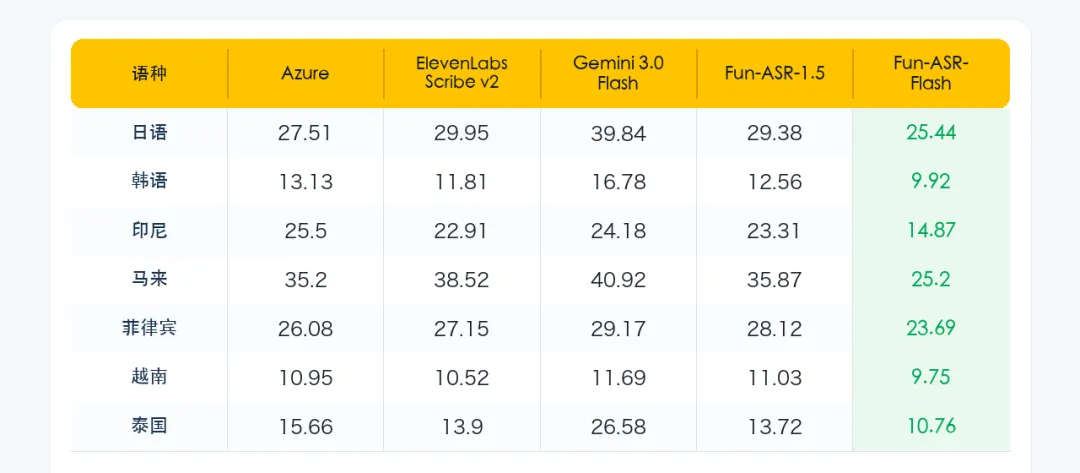Click the 菲律宾 row label
This screenshot has width=1080, height=473.
pos(149,328)
